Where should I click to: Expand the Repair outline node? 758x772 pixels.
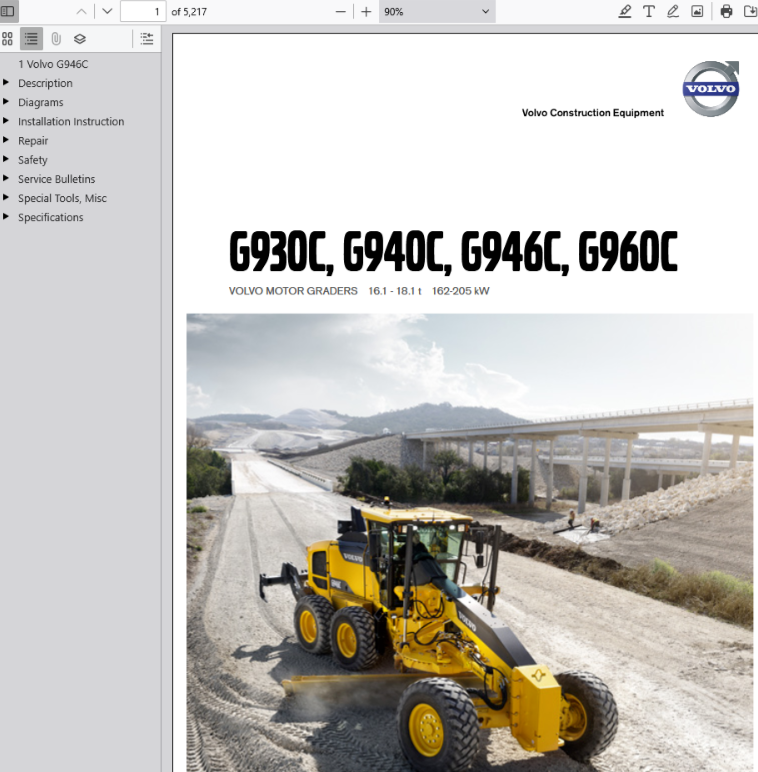[x=6, y=140]
